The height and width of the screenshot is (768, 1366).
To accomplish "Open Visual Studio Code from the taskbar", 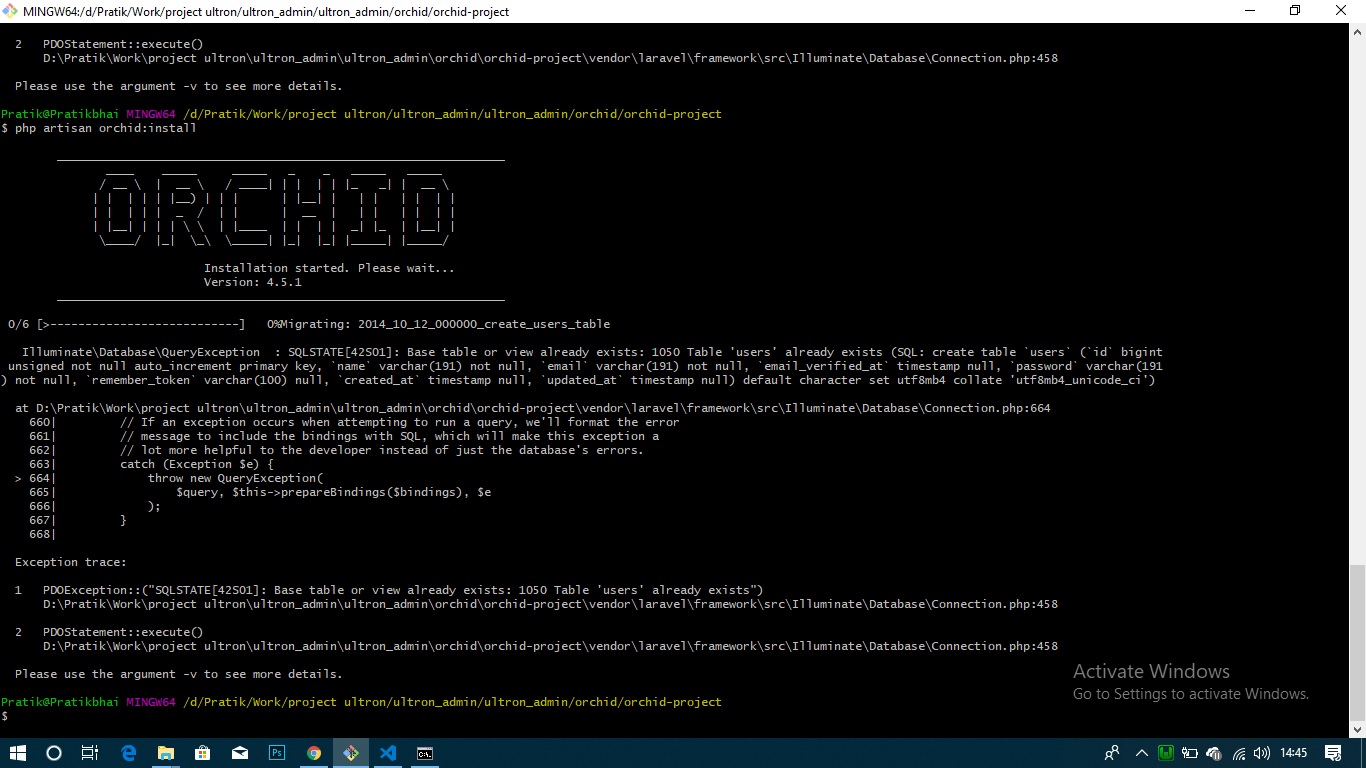I will click(388, 753).
